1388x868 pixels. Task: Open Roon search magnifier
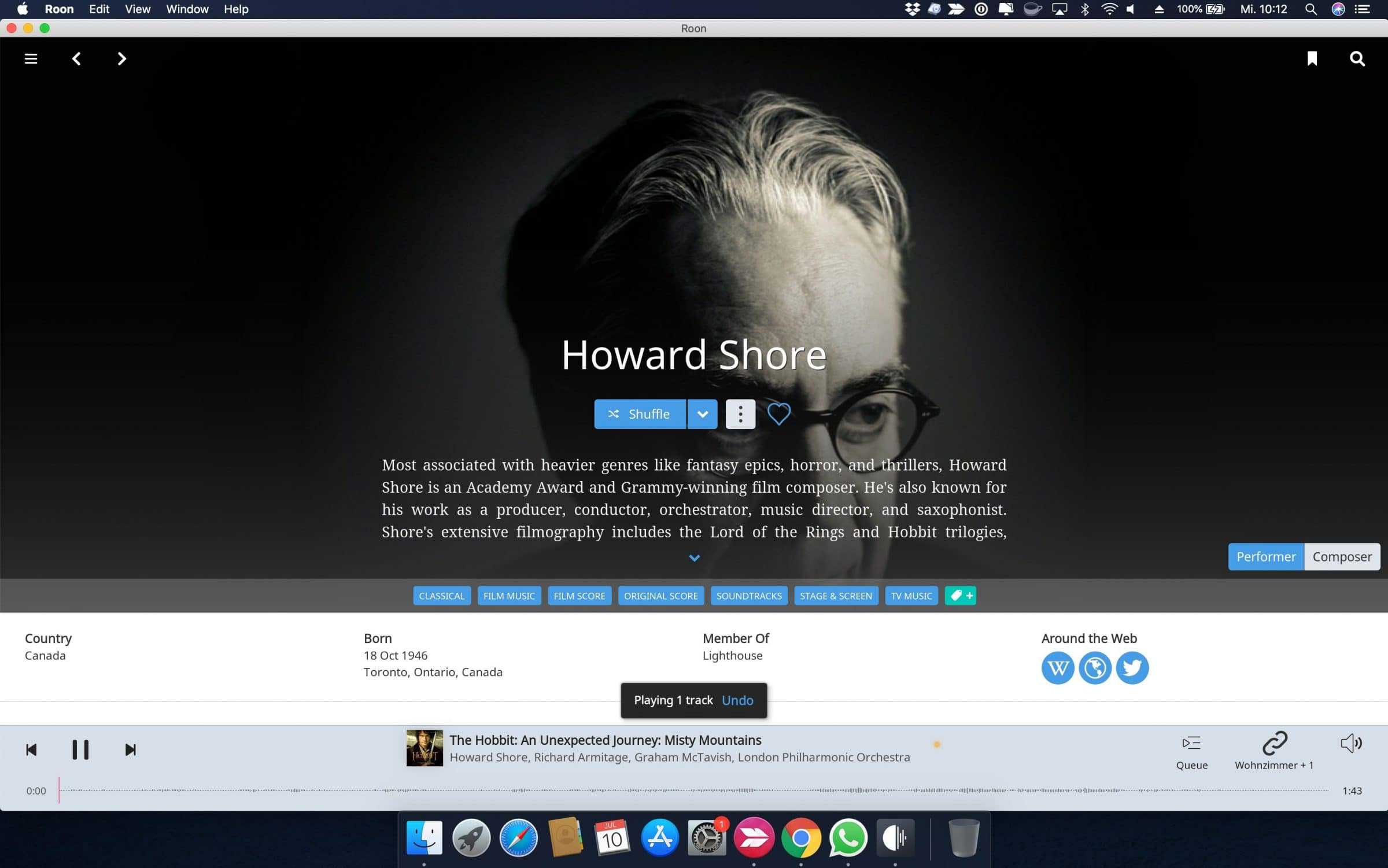coord(1357,58)
